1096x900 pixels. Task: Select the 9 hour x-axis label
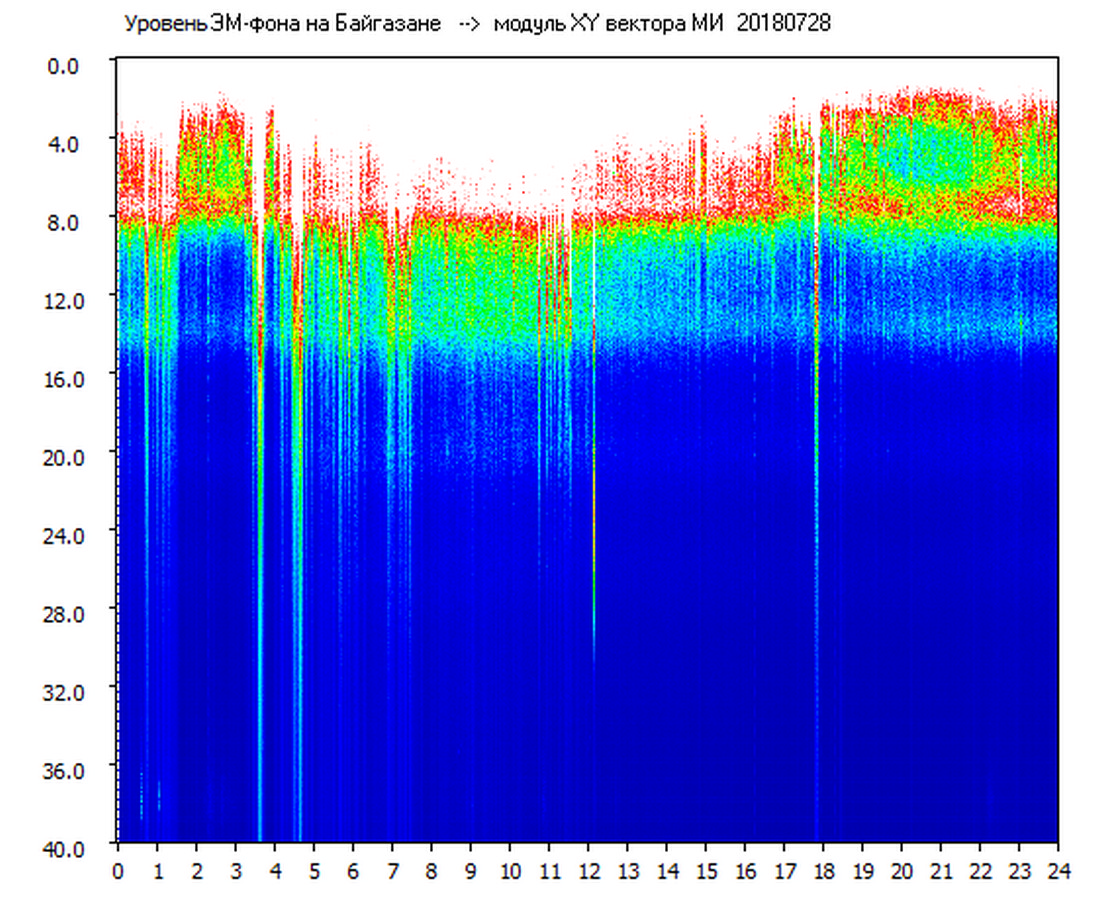[471, 871]
